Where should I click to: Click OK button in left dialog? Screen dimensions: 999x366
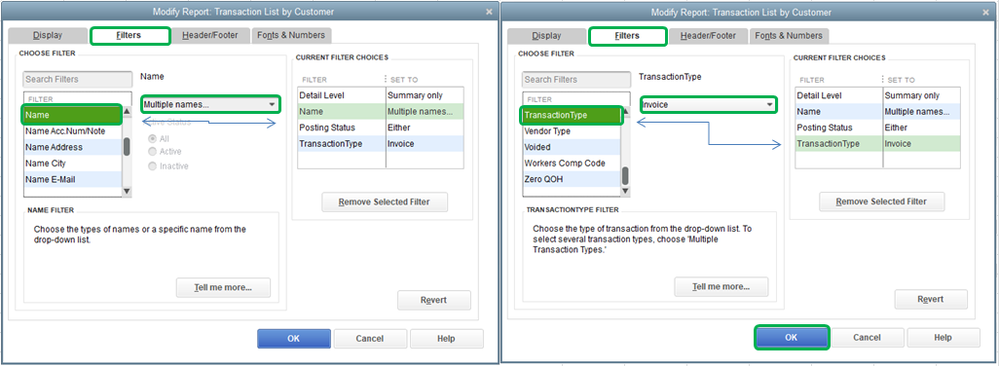(294, 339)
